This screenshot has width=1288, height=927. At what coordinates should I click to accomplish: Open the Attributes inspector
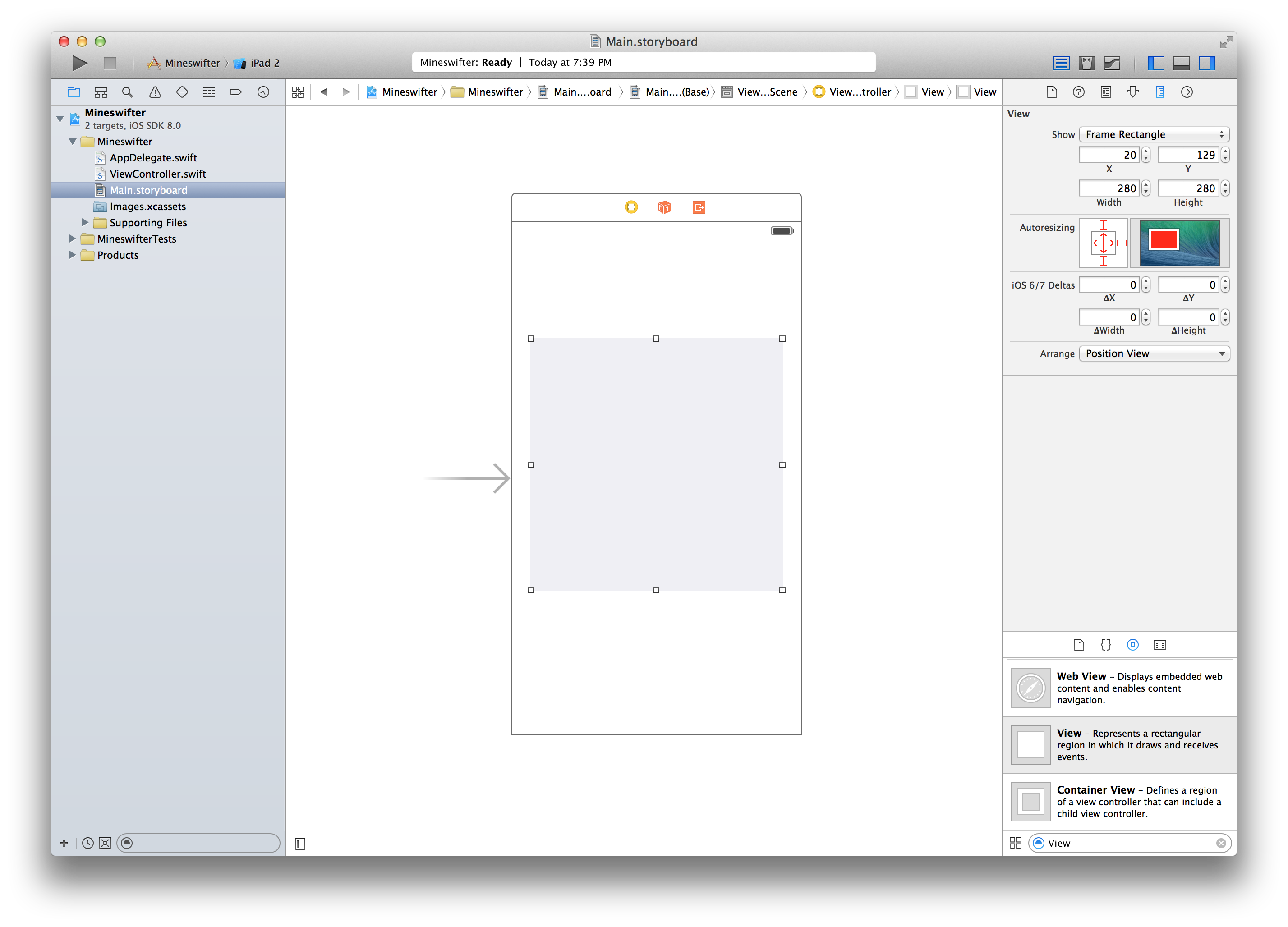pyautogui.click(x=1133, y=92)
